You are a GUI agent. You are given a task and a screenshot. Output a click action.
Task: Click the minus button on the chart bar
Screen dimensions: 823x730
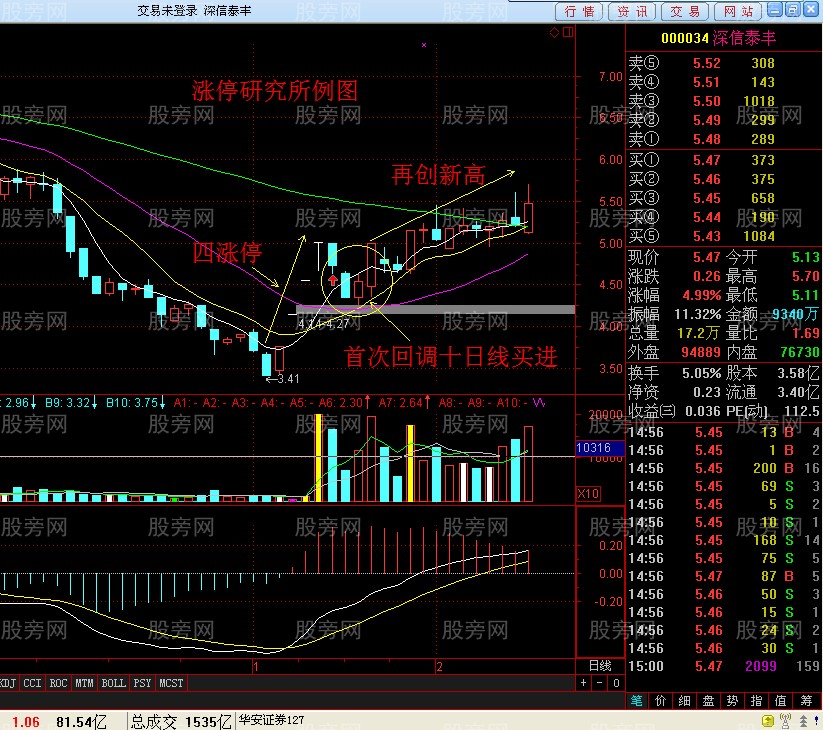[x=599, y=682]
